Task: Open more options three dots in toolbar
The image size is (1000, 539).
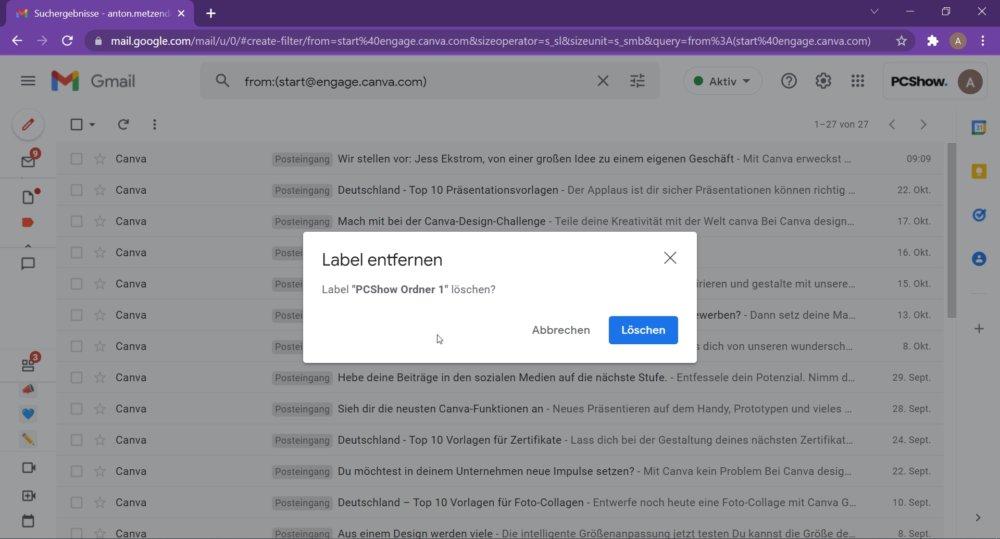Action: point(154,124)
